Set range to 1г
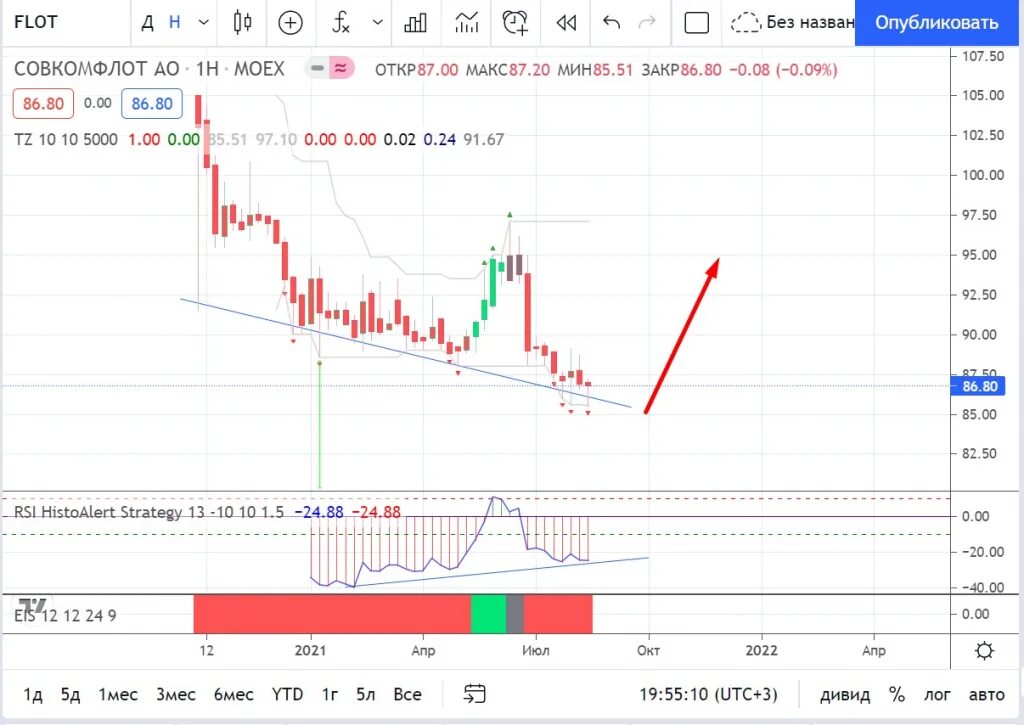 pos(330,694)
